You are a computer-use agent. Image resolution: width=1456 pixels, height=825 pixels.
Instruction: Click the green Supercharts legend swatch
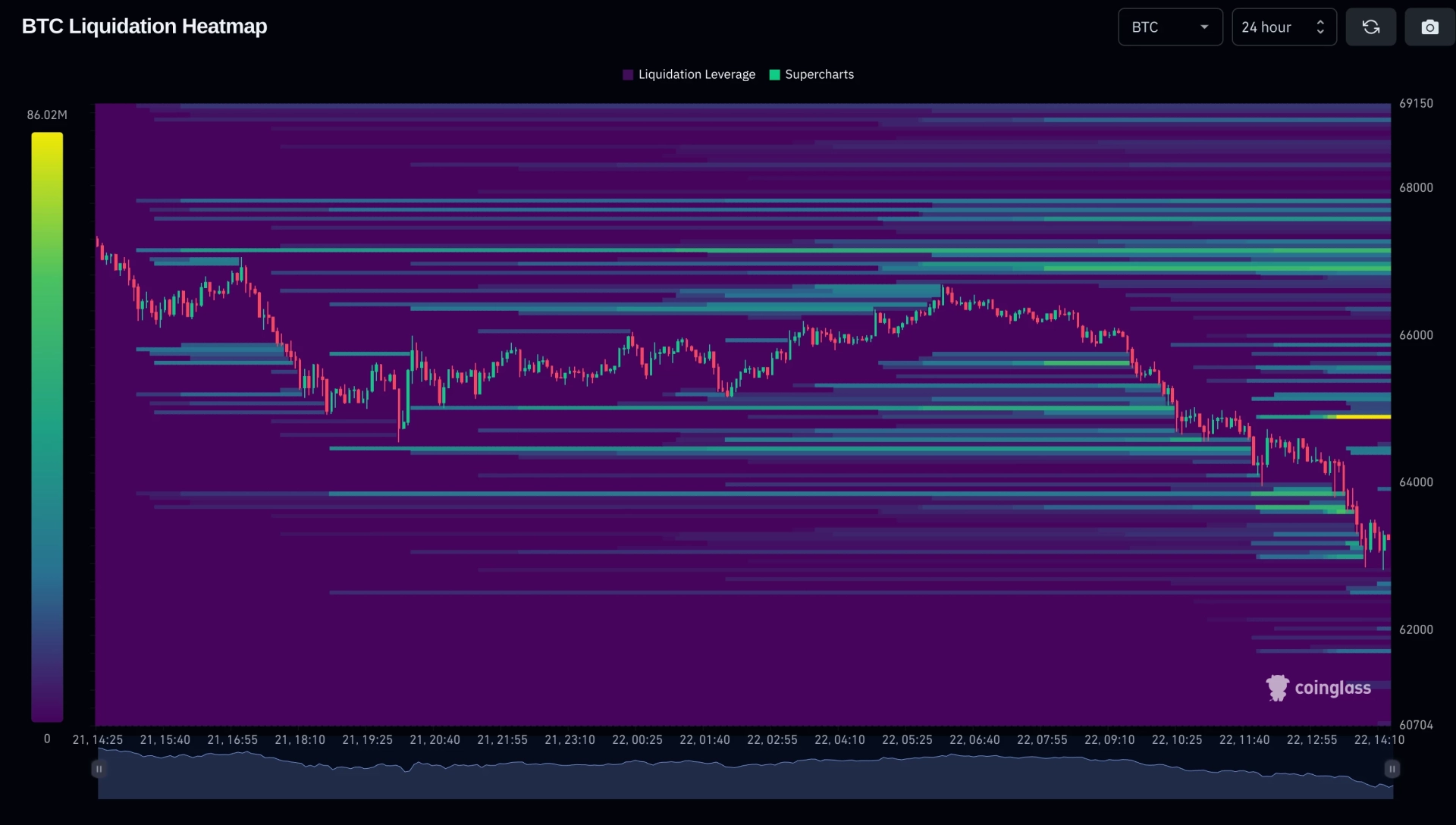(x=774, y=74)
